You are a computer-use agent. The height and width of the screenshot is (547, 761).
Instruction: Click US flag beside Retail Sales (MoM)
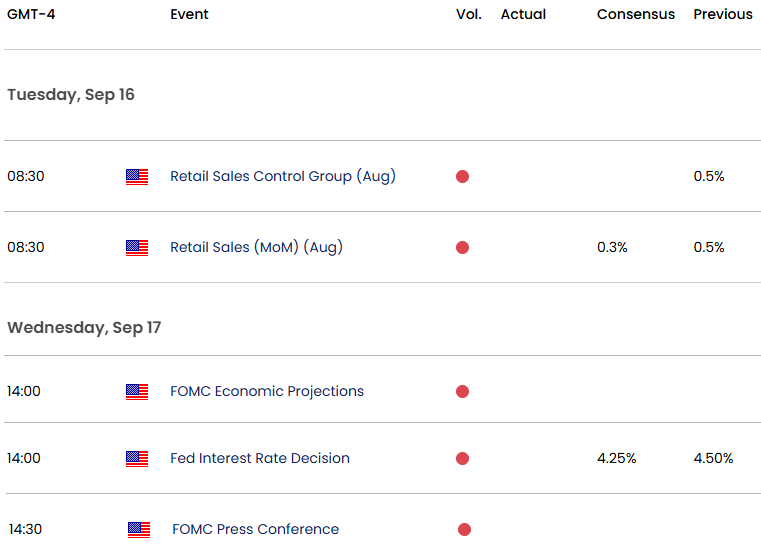pyautogui.click(x=137, y=248)
